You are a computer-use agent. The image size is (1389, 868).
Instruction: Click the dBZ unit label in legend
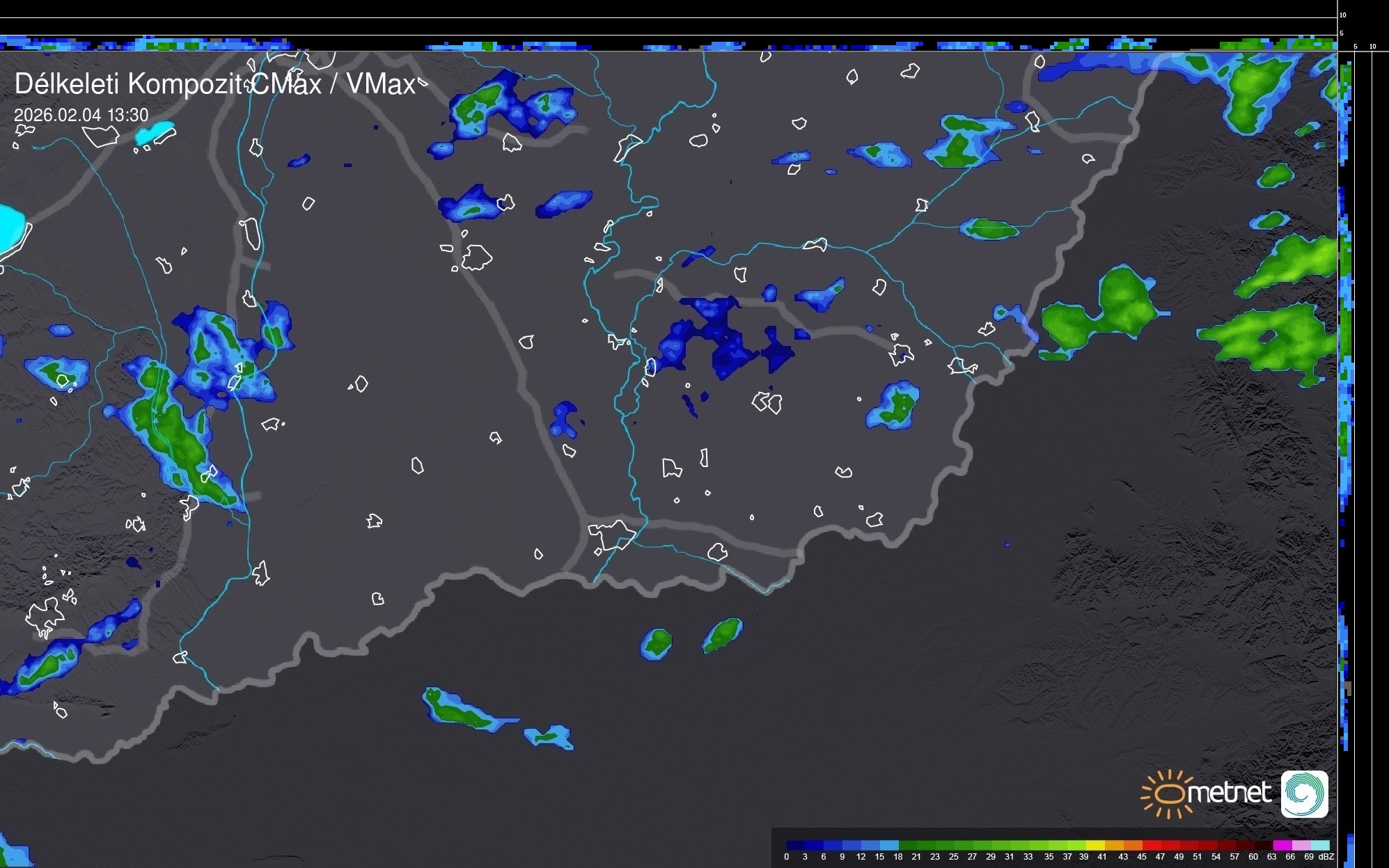1326,857
